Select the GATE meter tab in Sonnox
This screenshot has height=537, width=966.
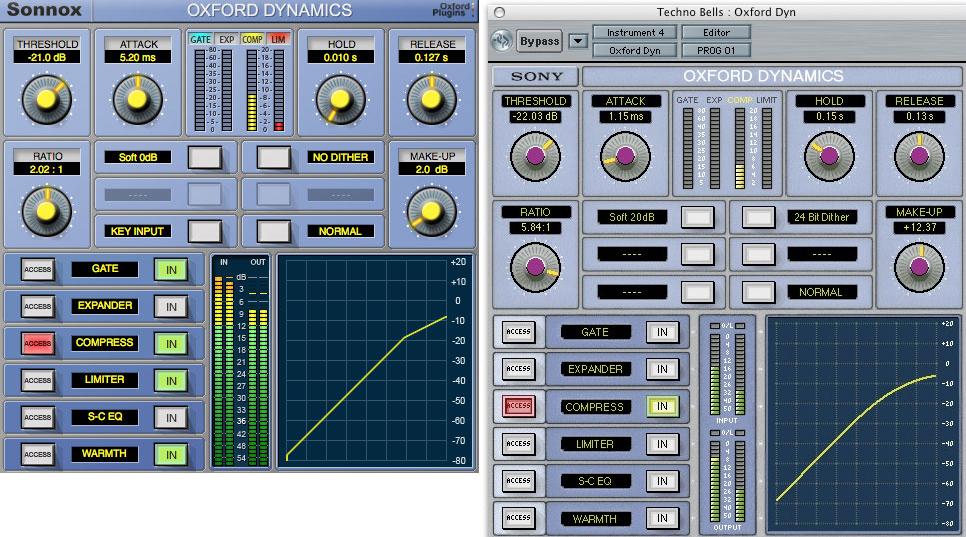[200, 39]
